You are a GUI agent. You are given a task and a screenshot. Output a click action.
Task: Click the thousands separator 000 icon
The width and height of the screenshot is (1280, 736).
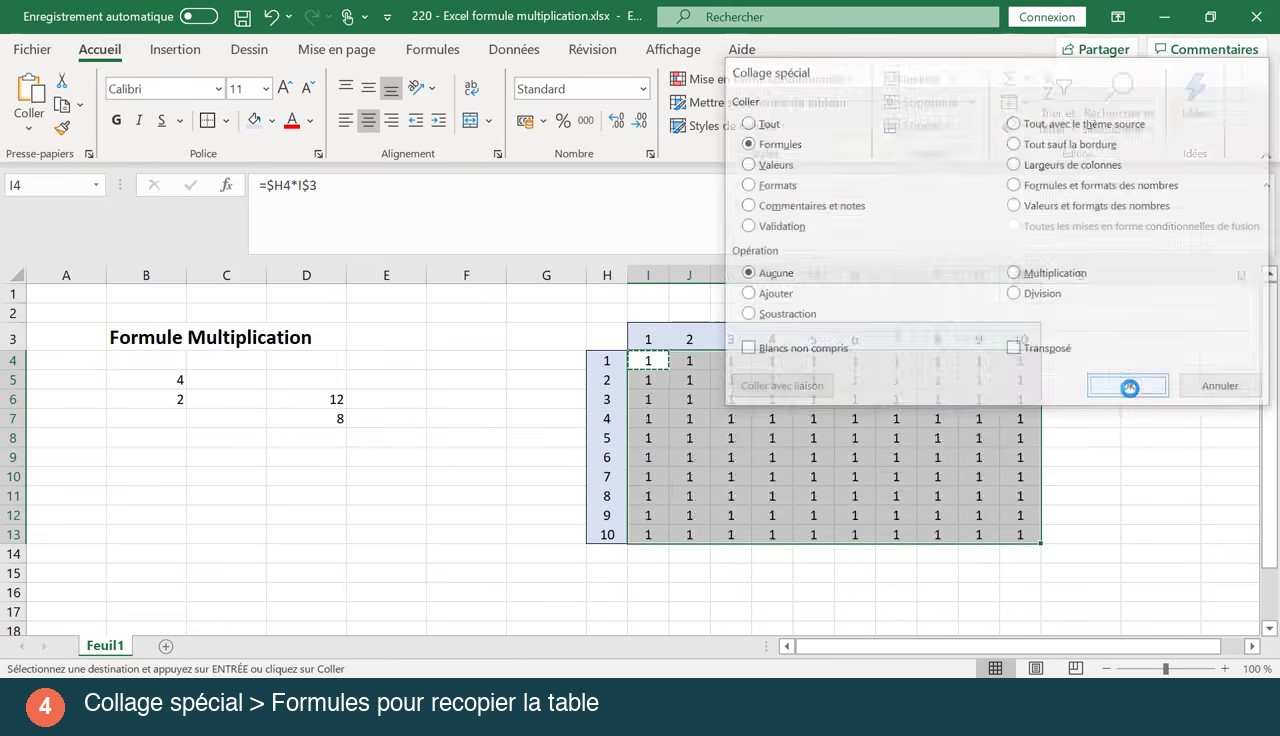(586, 120)
